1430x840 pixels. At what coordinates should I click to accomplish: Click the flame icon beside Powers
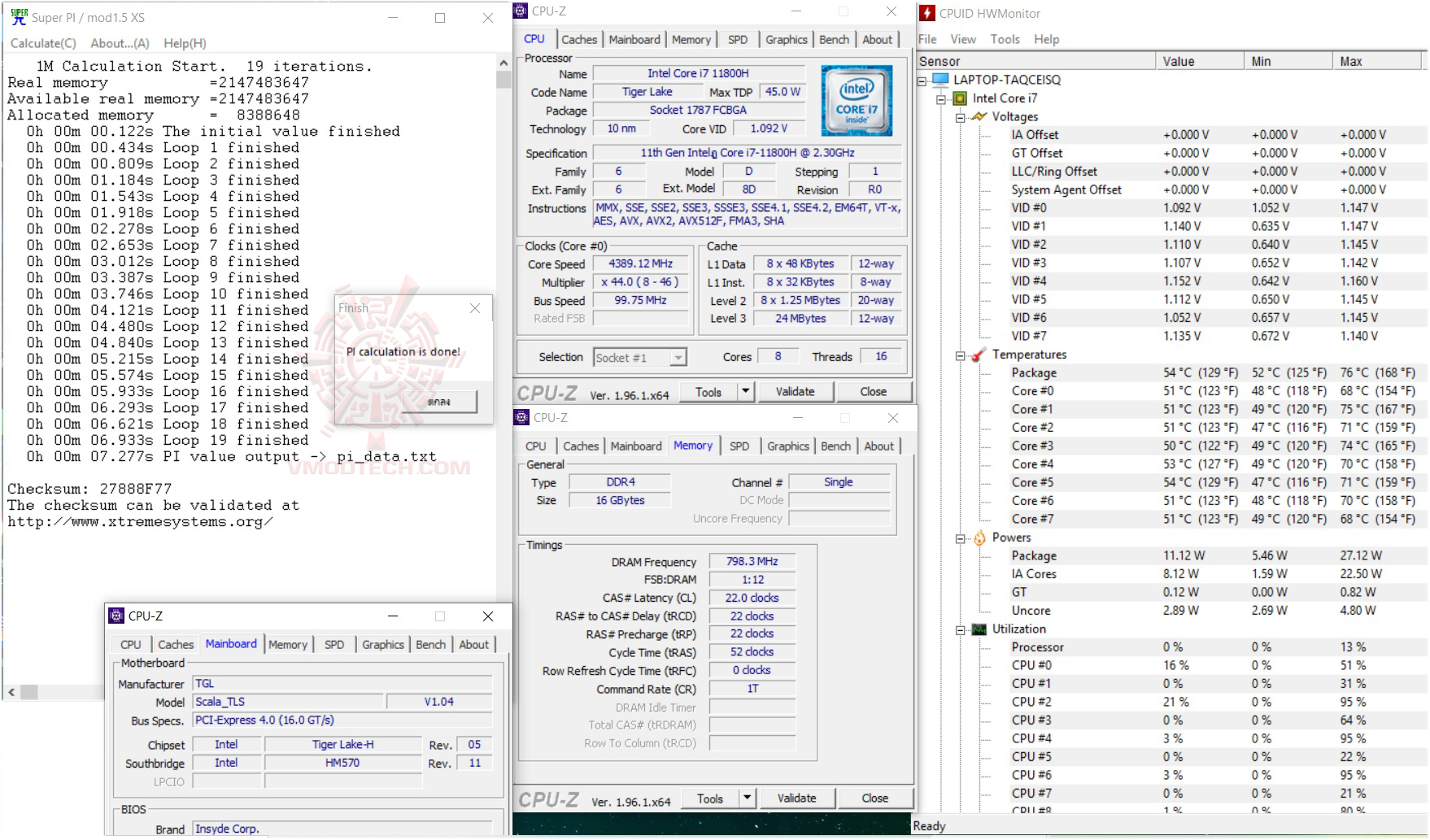pyautogui.click(x=979, y=538)
